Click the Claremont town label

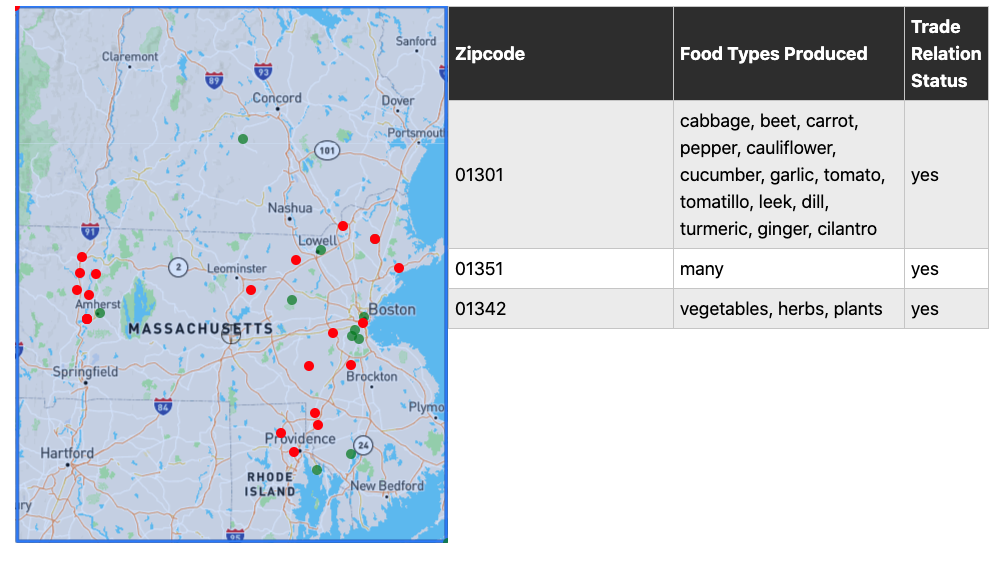pyautogui.click(x=130, y=56)
